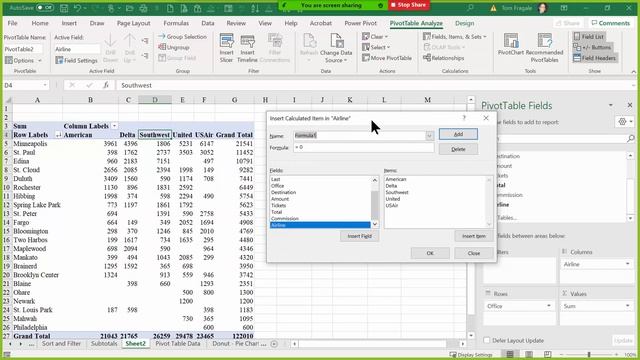Image resolution: width=640 pixels, height=360 pixels.
Task: Adjust the zoom slider
Action: tap(589, 354)
